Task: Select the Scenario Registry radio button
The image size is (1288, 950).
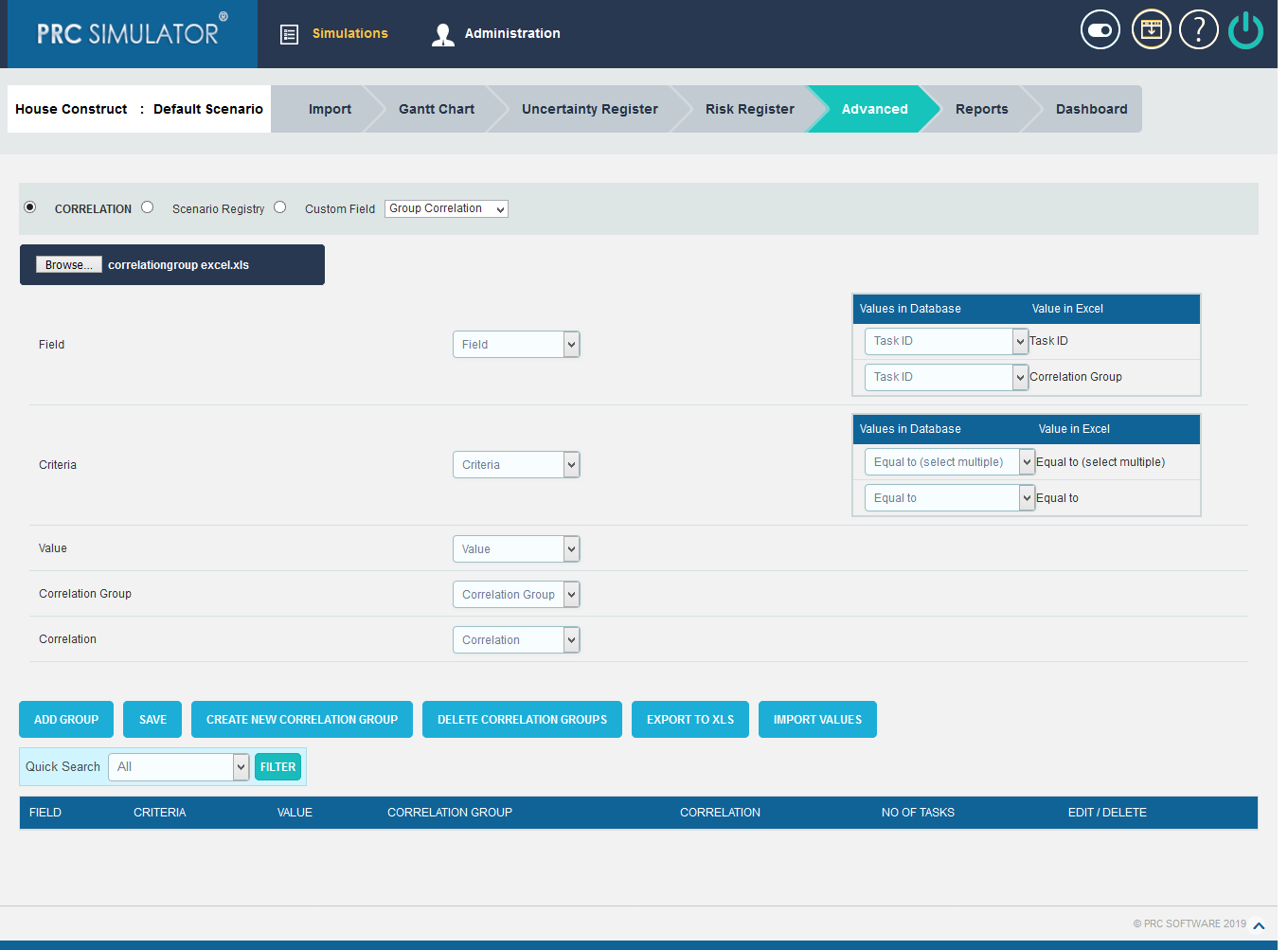Action: [x=147, y=206]
